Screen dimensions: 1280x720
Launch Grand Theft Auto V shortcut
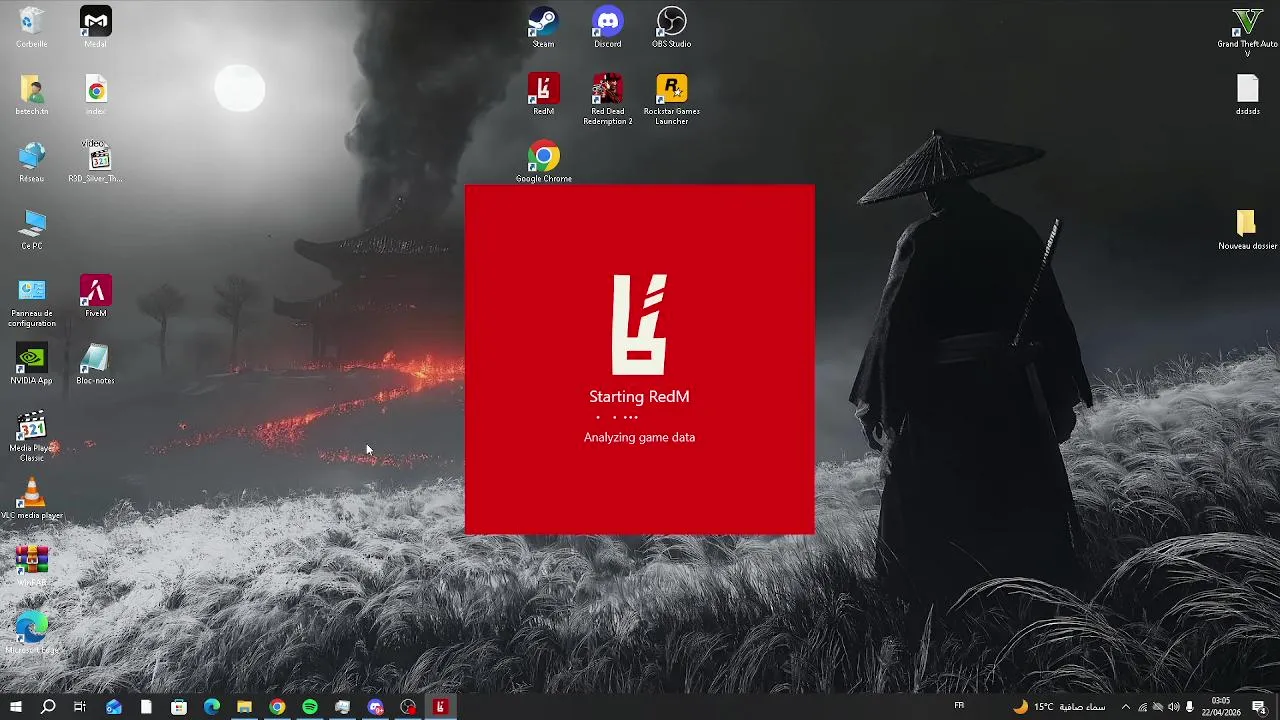pyautogui.click(x=1247, y=32)
